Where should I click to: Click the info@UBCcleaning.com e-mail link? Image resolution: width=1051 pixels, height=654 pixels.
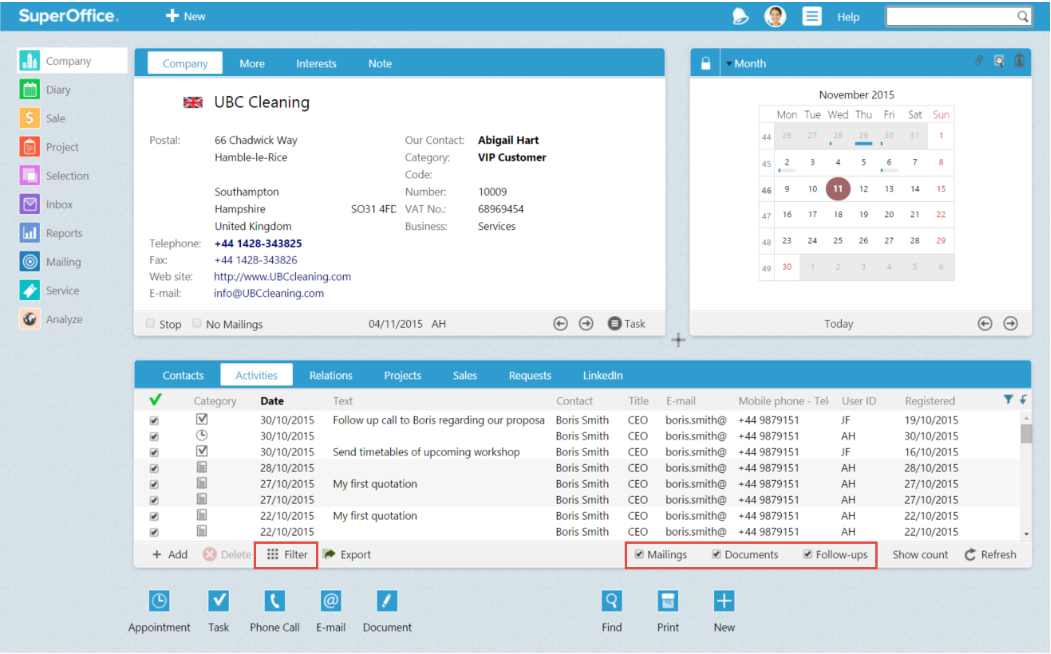point(269,293)
